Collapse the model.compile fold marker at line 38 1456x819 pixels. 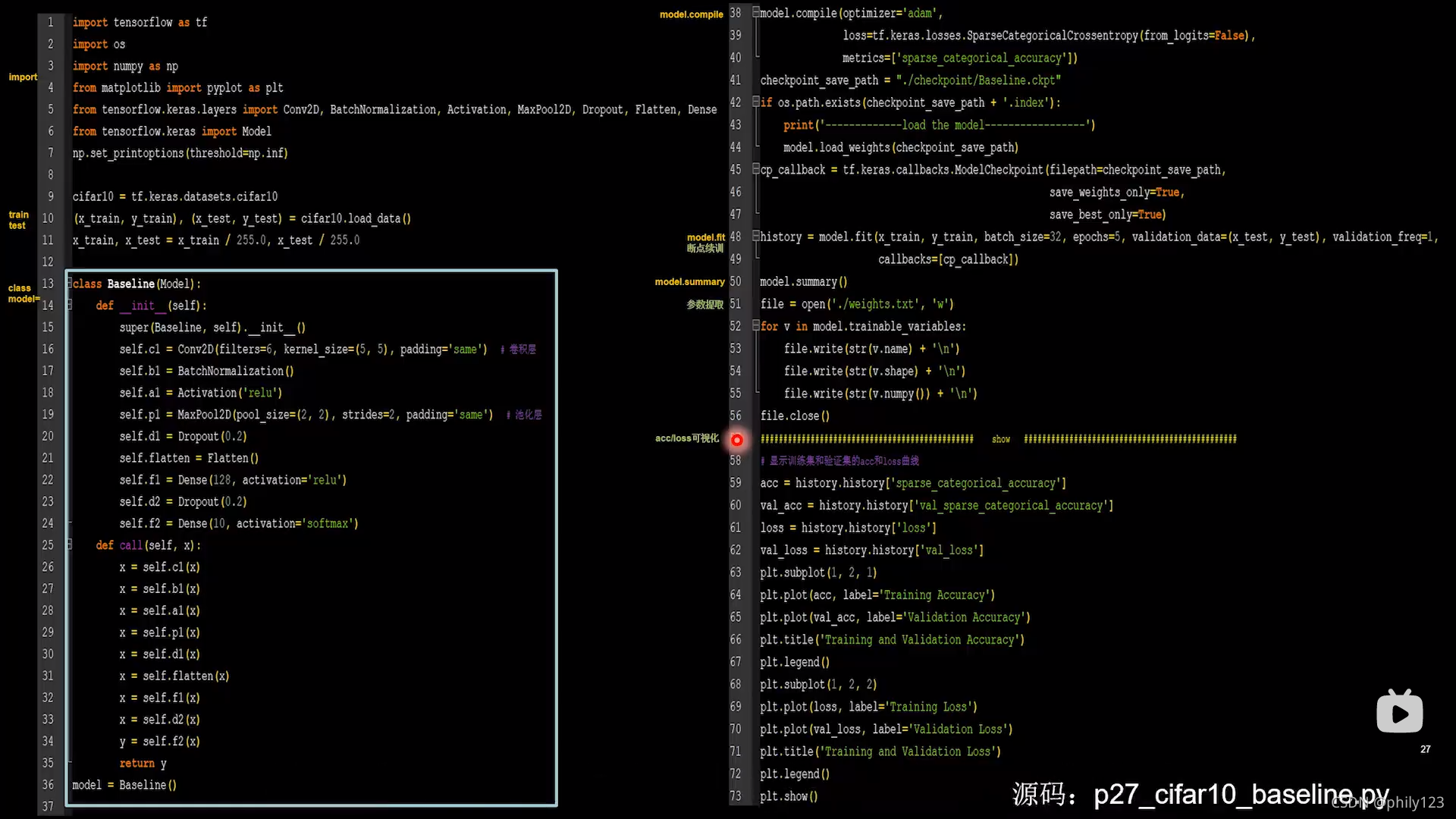point(755,13)
